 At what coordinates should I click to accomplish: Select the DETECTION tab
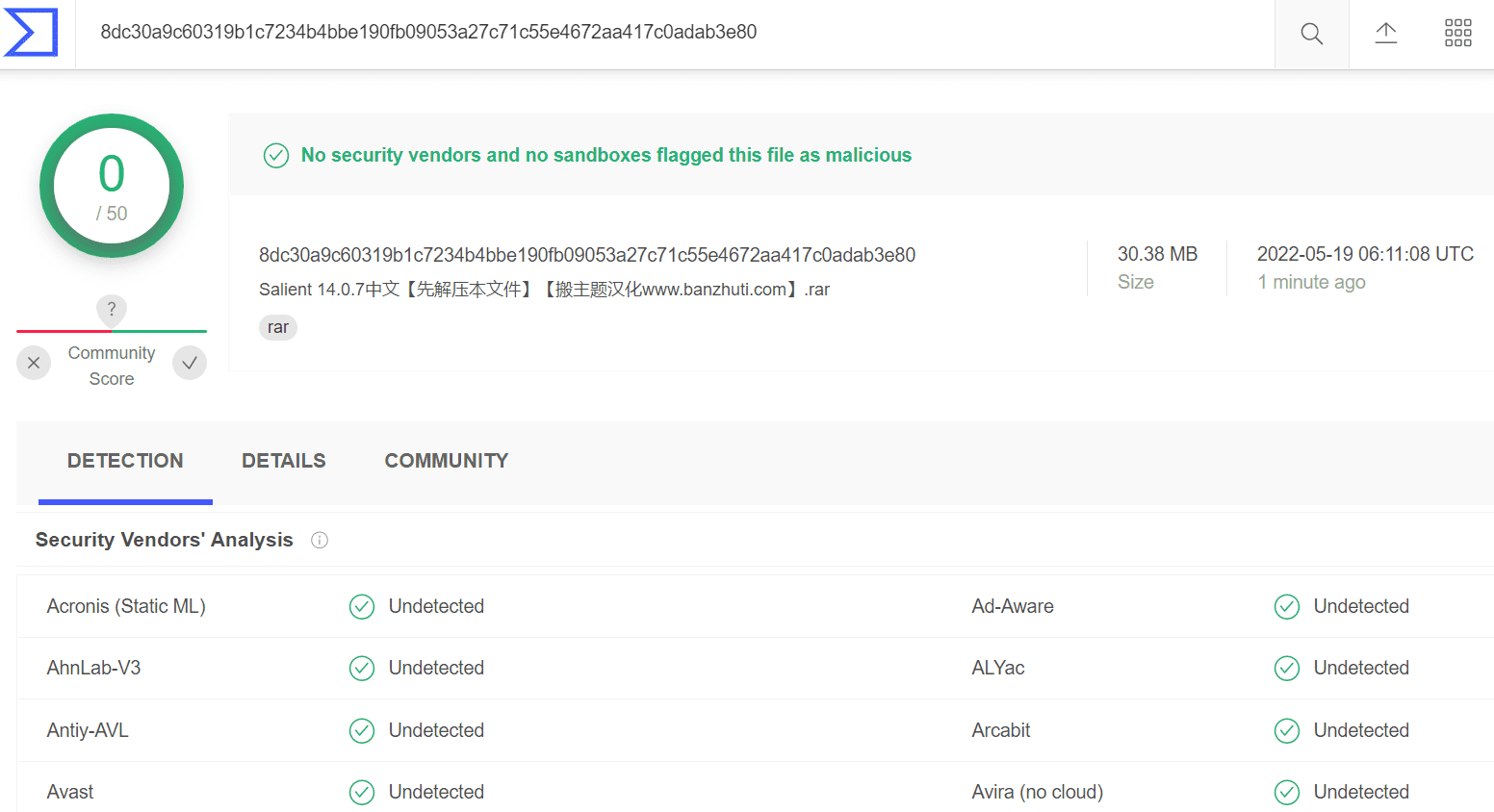click(125, 461)
